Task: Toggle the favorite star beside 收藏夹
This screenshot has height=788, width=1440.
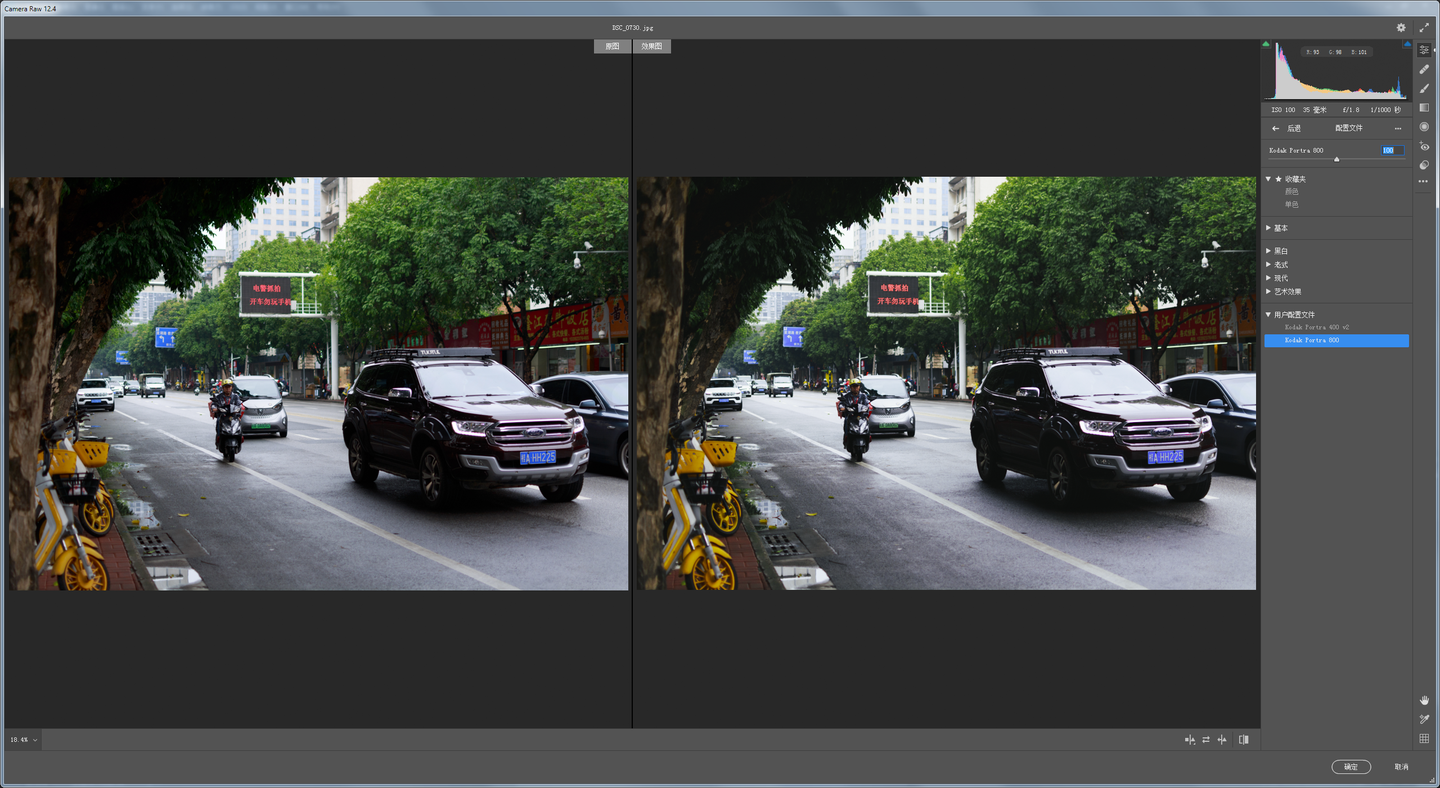Action: [x=1278, y=178]
